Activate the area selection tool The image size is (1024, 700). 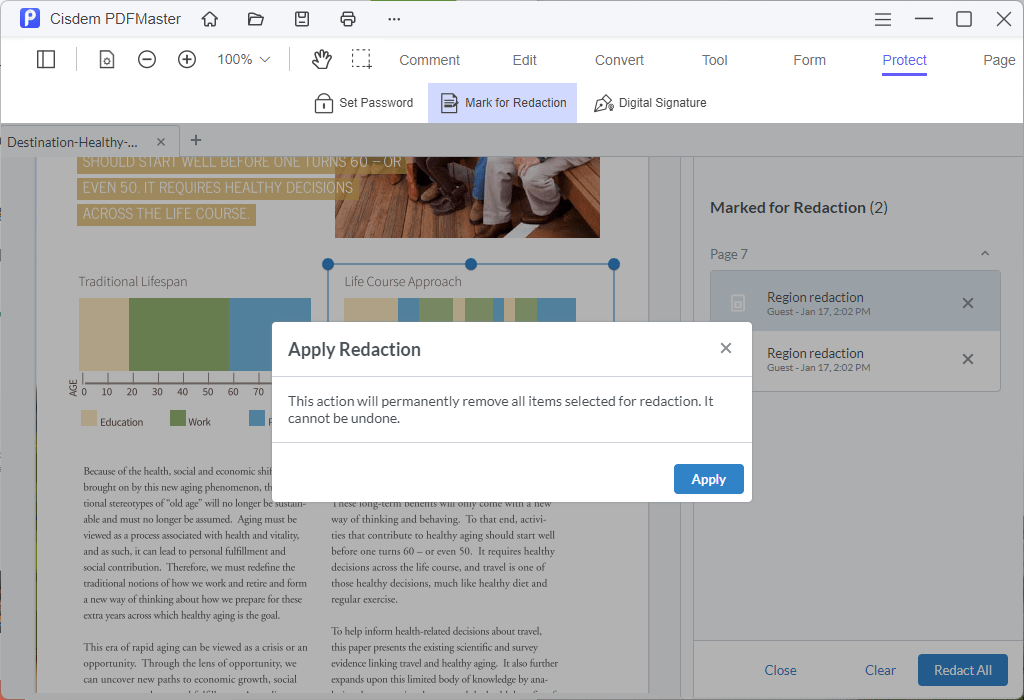[361, 59]
